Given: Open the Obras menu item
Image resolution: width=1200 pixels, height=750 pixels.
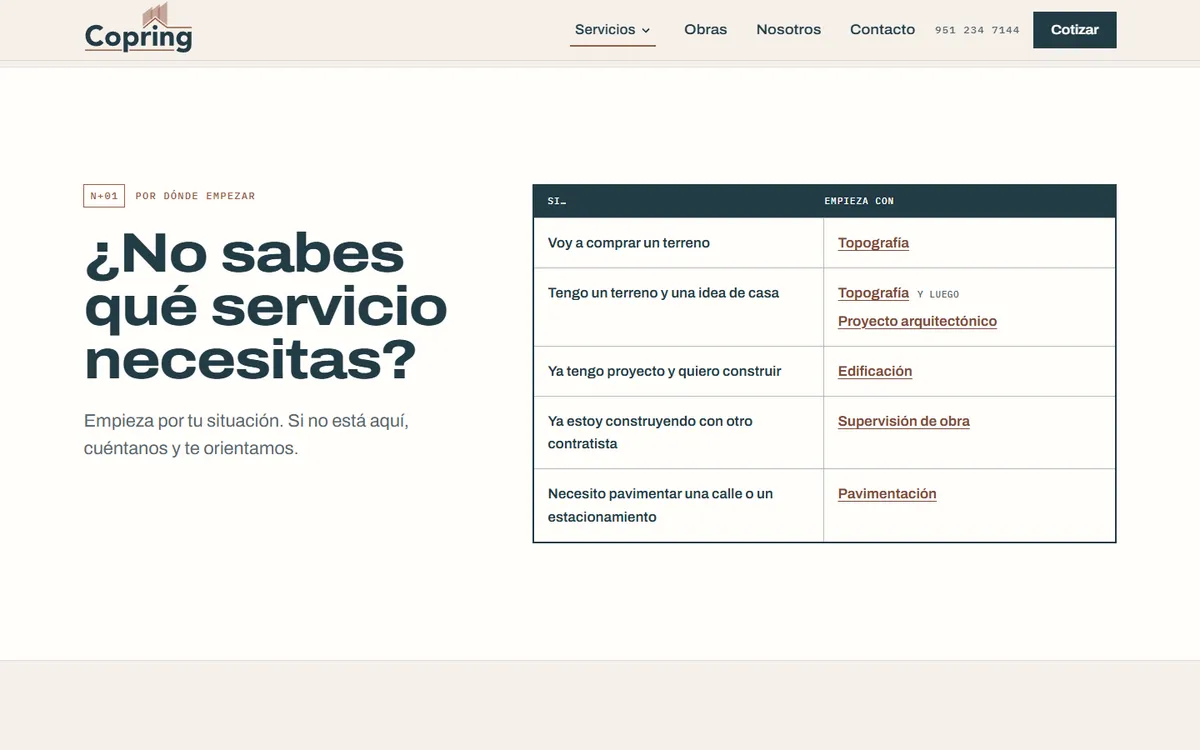Looking at the screenshot, I should pyautogui.click(x=706, y=30).
